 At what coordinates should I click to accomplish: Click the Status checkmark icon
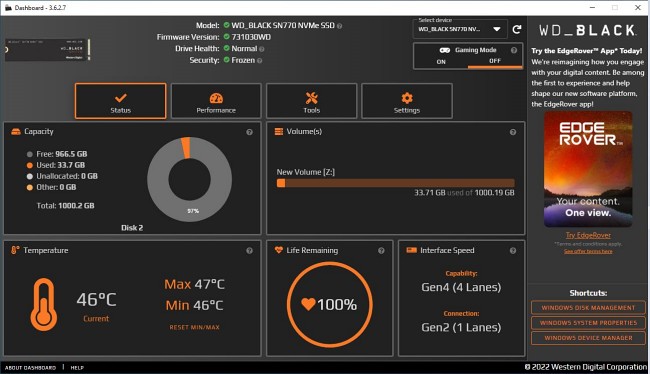coord(121,98)
